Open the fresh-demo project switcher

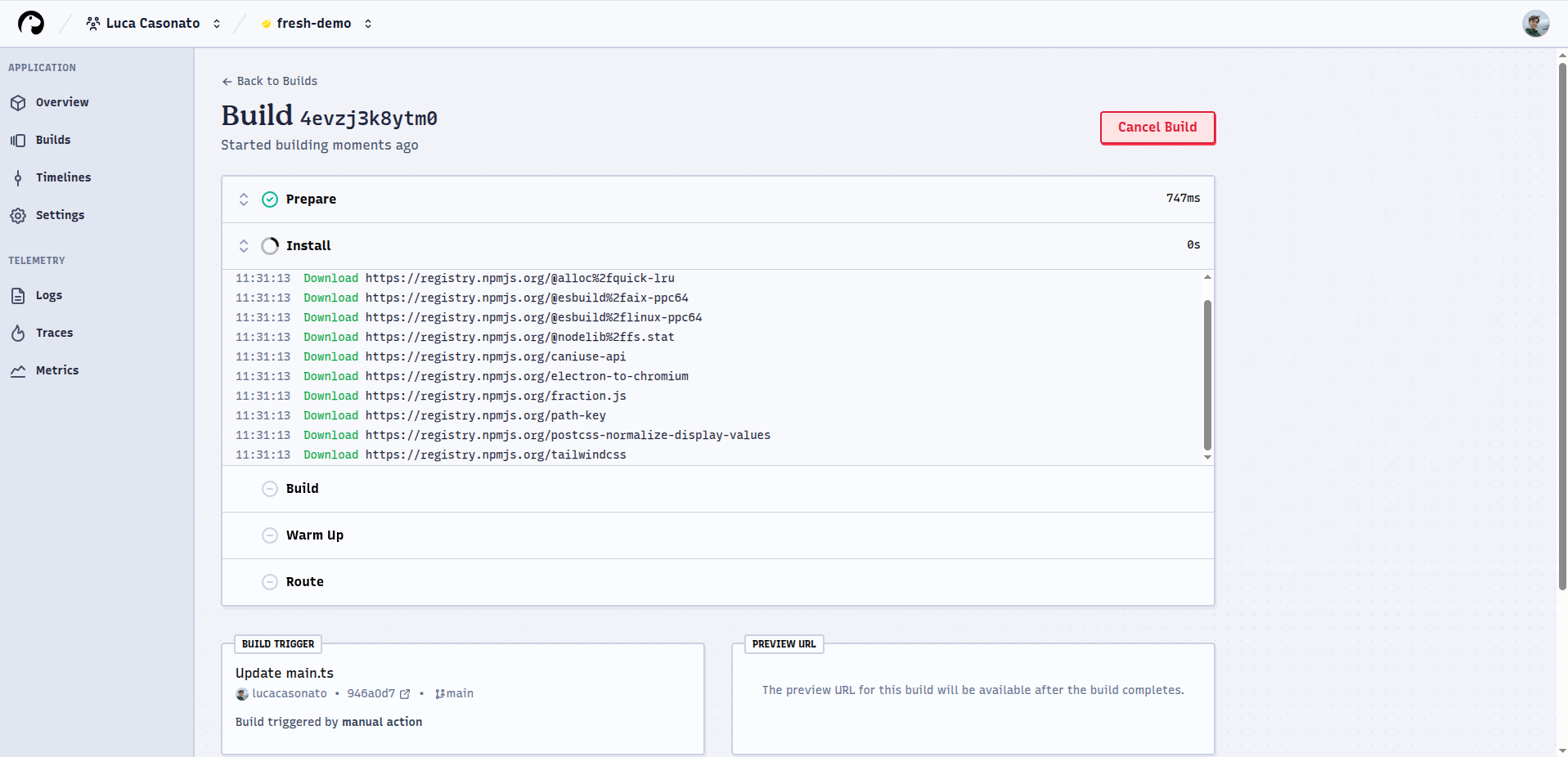[x=368, y=23]
